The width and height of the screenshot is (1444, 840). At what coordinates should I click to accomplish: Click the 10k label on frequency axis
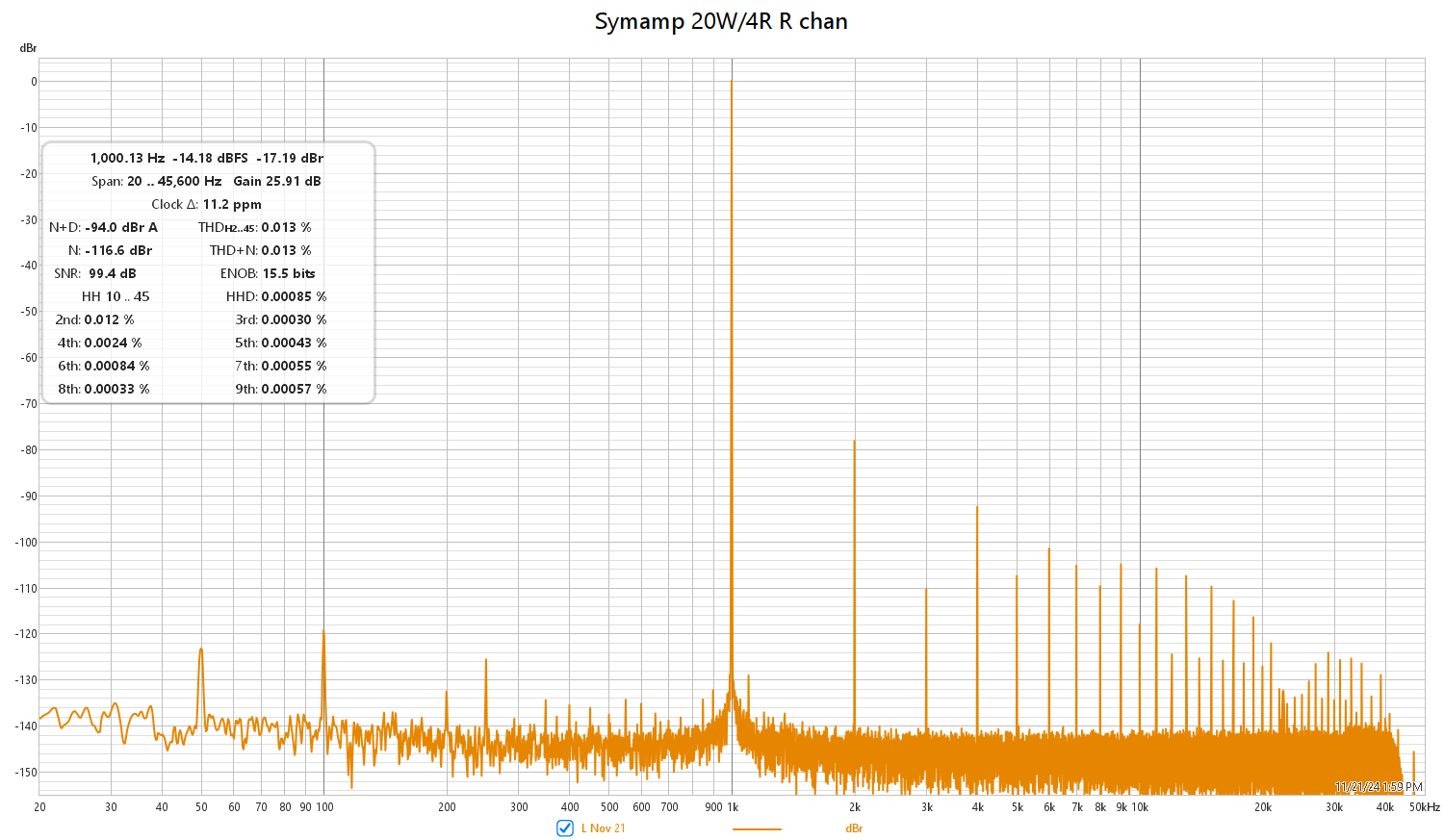[1140, 807]
